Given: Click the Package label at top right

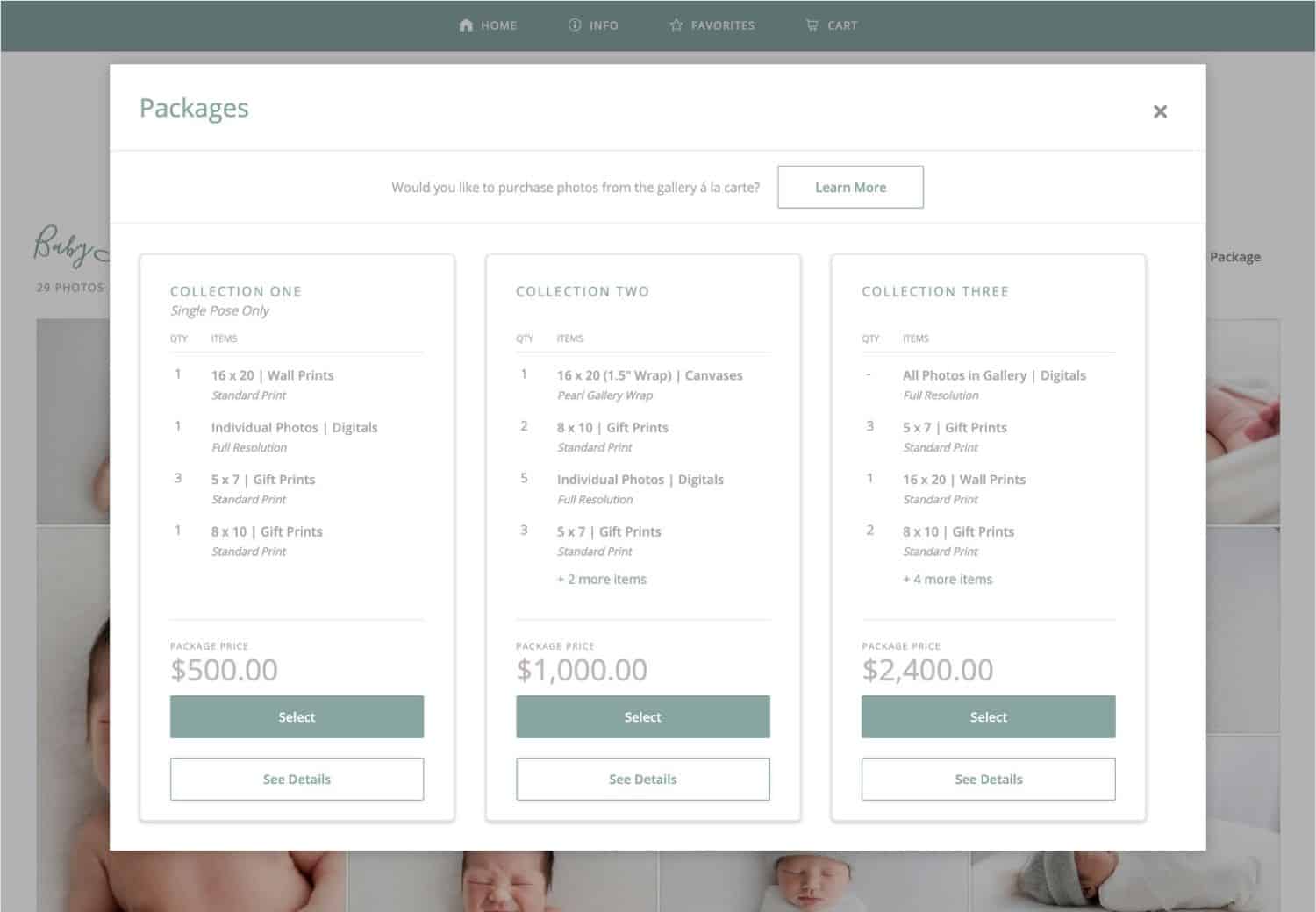Looking at the screenshot, I should [x=1234, y=257].
